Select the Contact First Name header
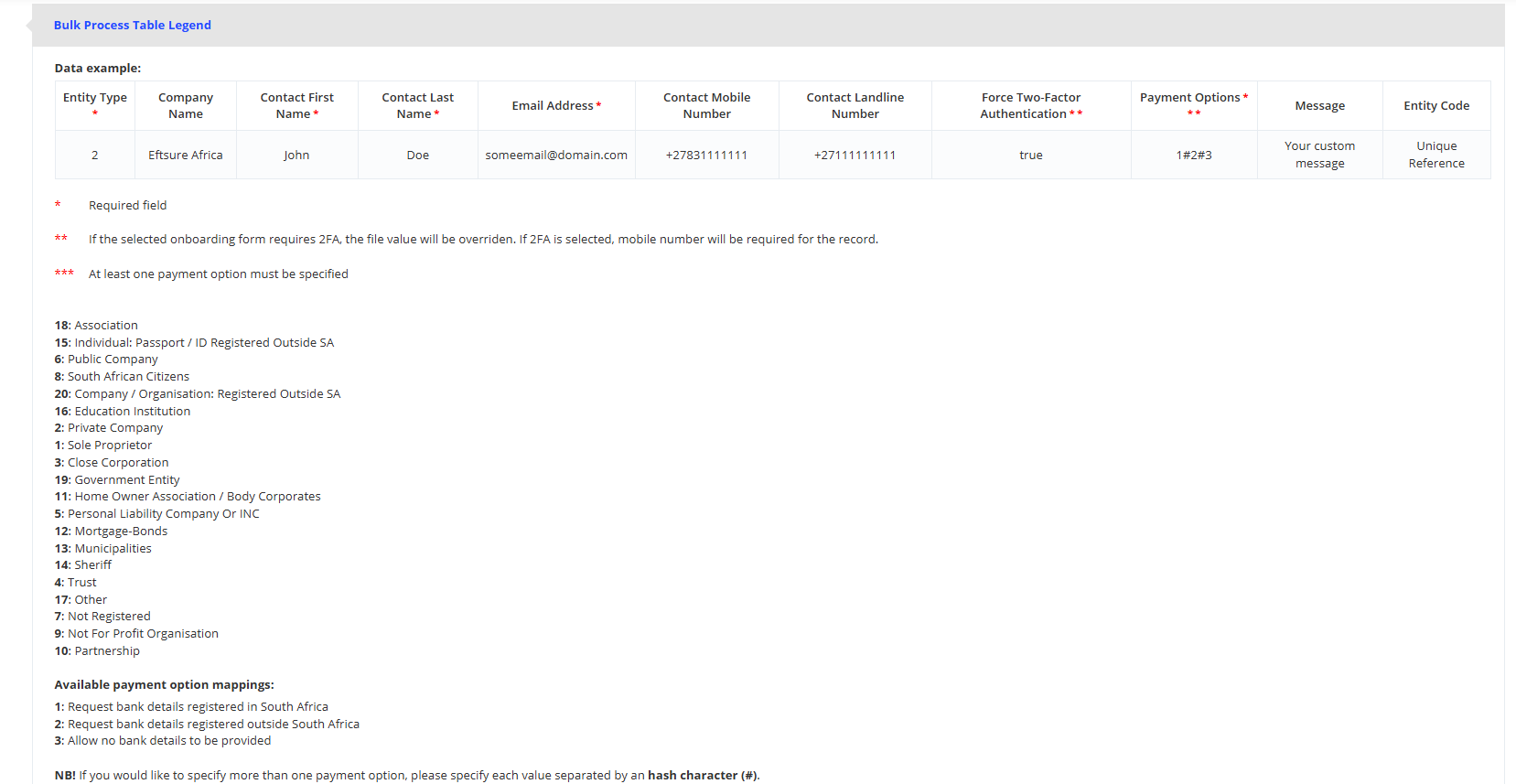 [296, 105]
